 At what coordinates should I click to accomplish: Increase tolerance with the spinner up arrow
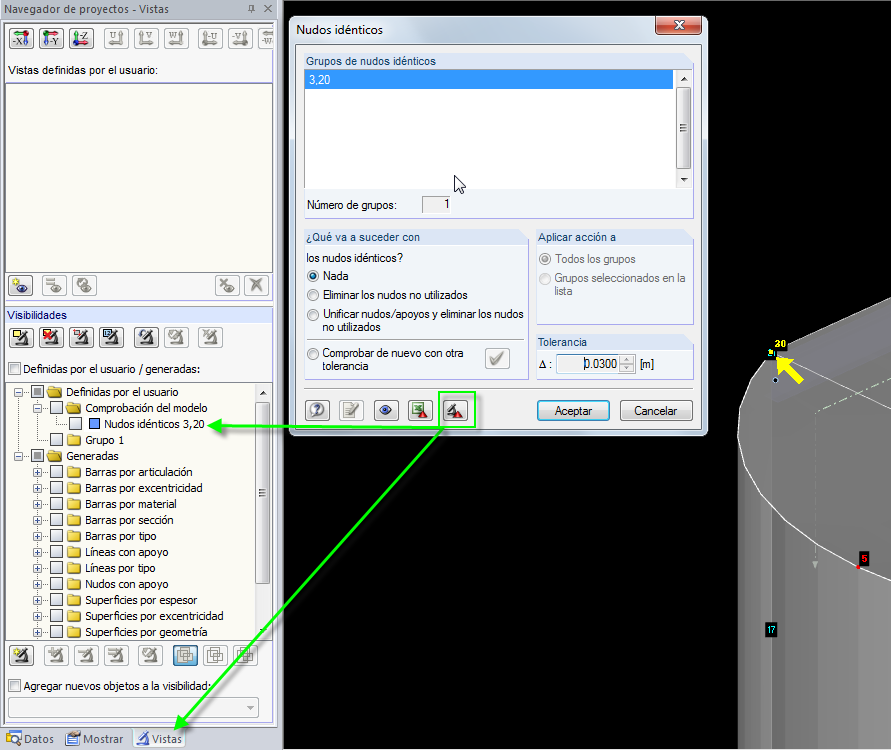pos(627,359)
